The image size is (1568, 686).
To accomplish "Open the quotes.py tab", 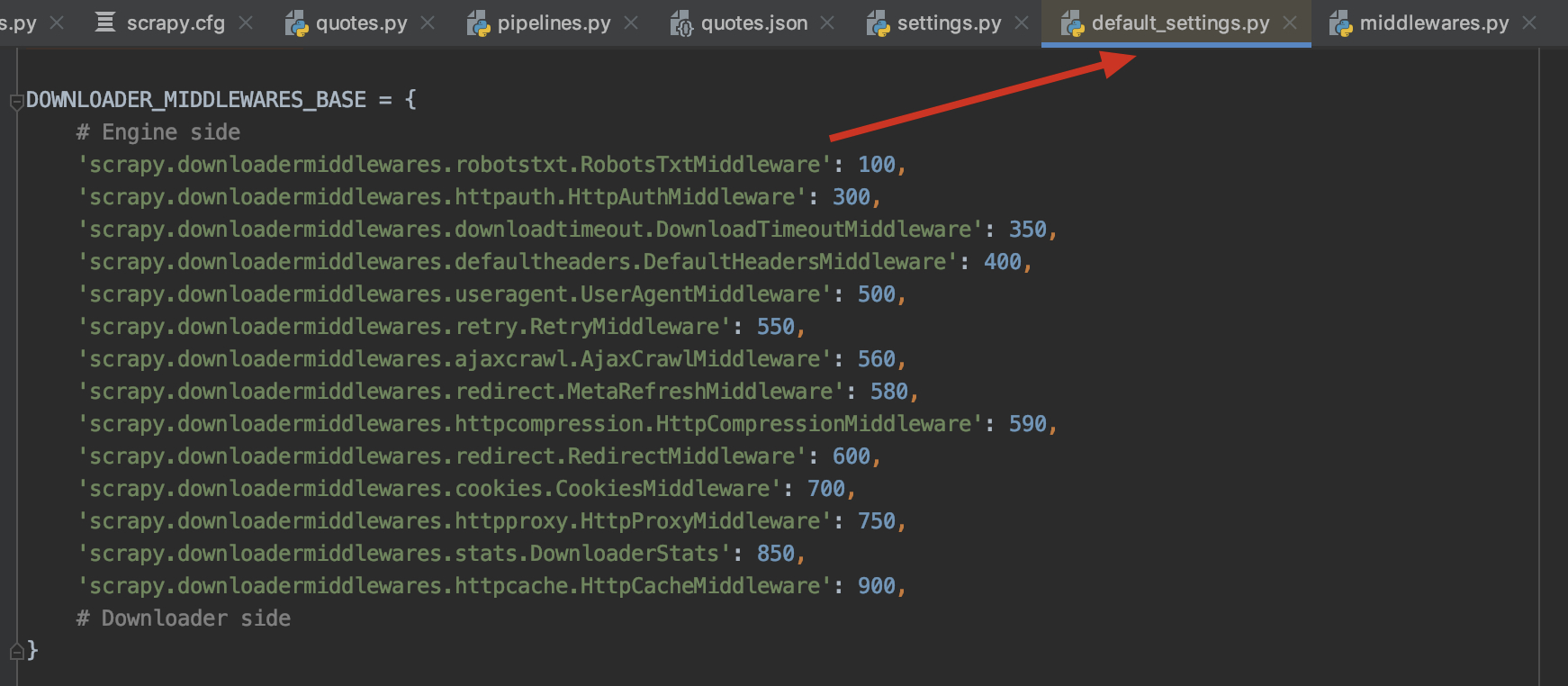I will click(x=361, y=23).
